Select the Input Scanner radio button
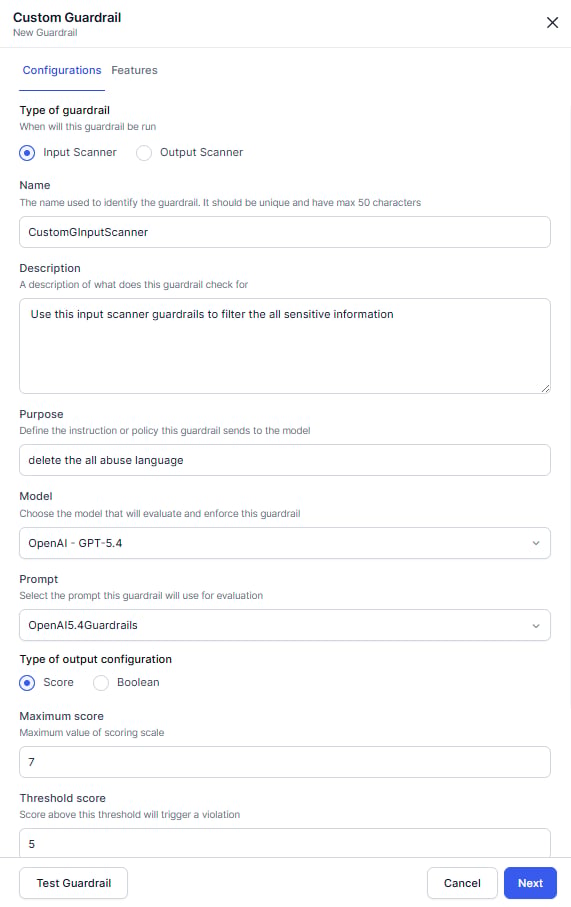Viewport: 571px width, 907px height. pyautogui.click(x=27, y=153)
